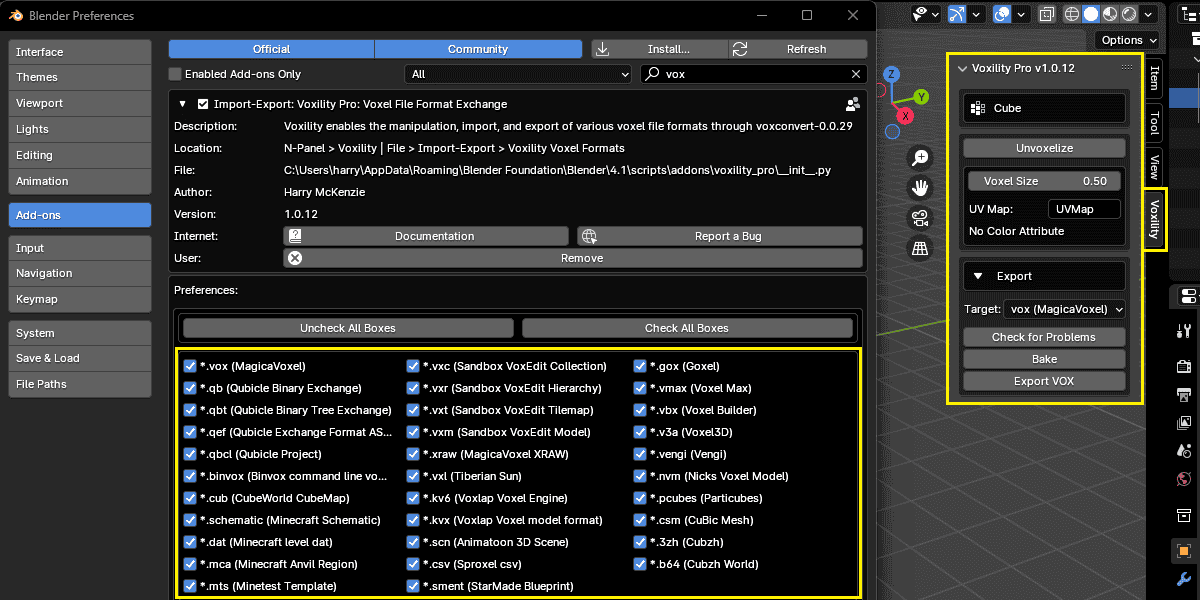Click the Voxel Size 0.50 slider

1044,181
